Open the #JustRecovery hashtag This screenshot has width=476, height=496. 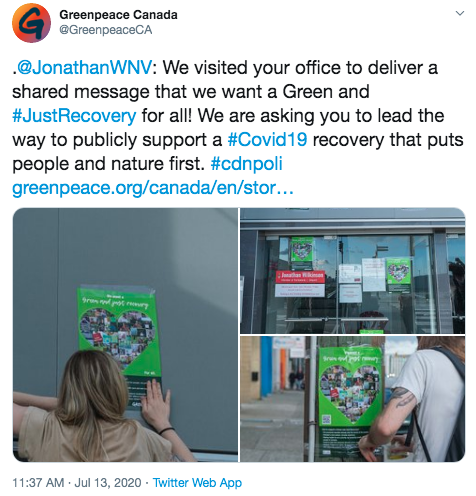point(74,116)
